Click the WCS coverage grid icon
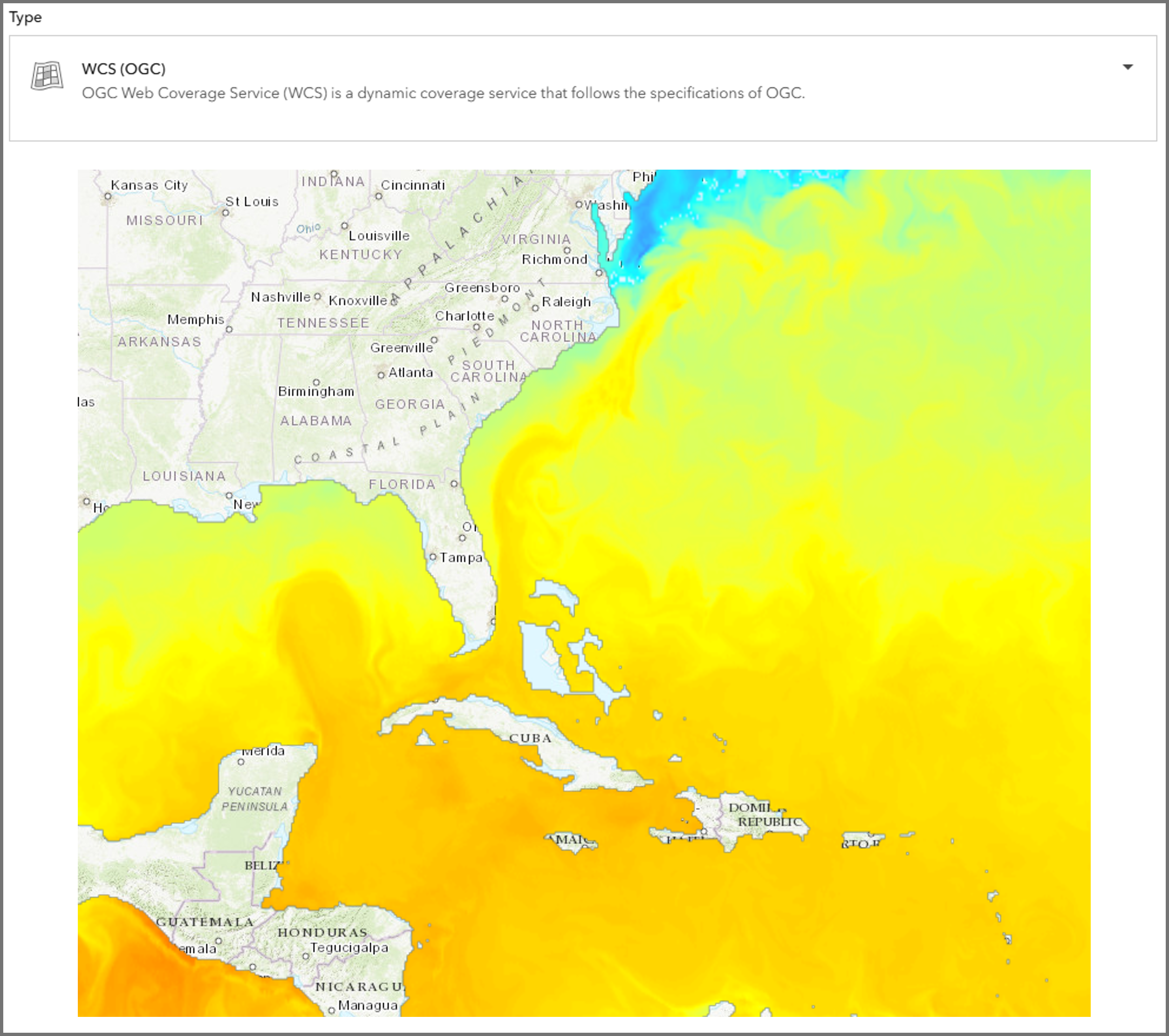The height and width of the screenshot is (1036, 1169). (47, 75)
